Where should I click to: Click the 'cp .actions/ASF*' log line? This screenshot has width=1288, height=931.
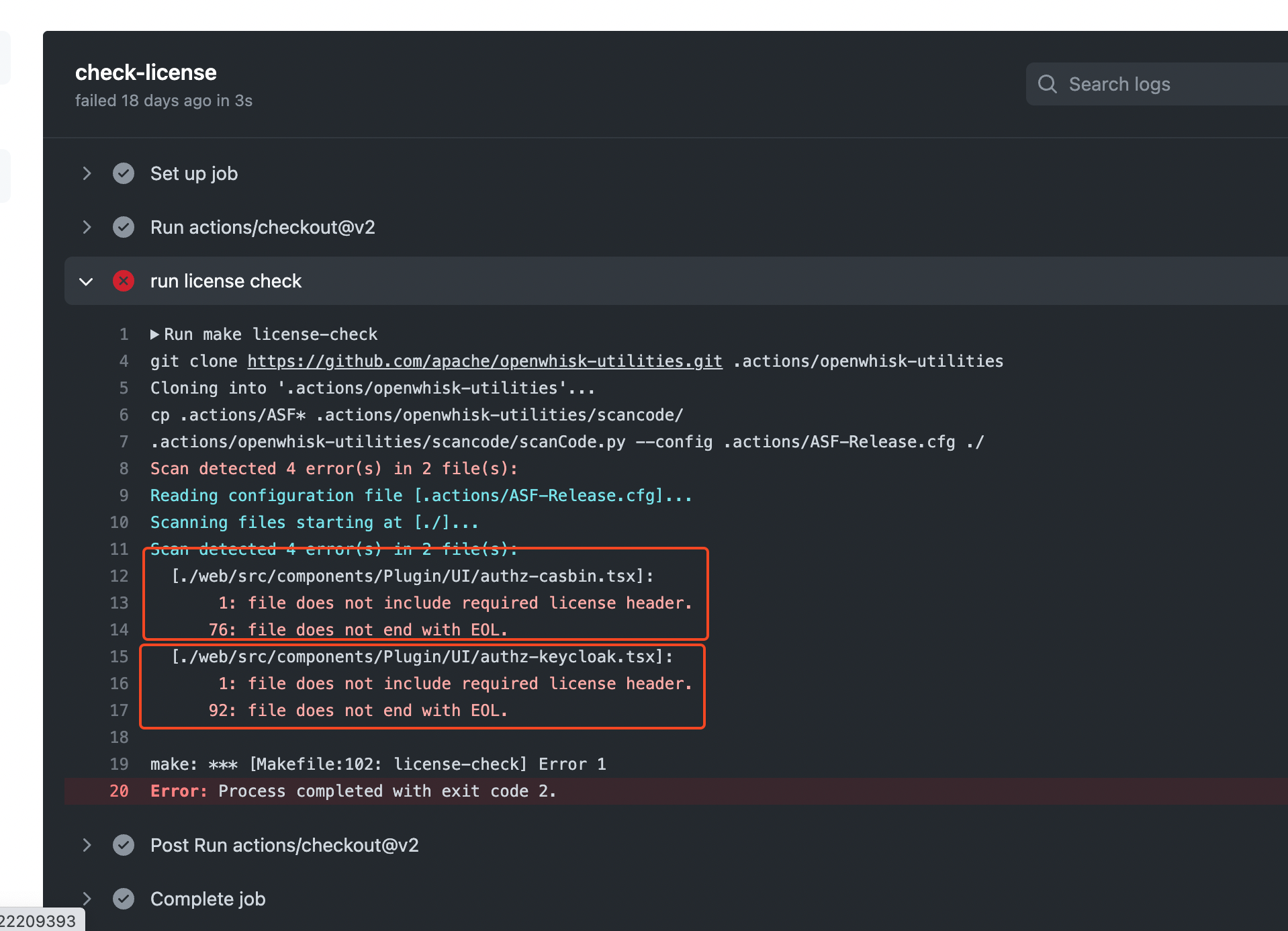coord(416,415)
